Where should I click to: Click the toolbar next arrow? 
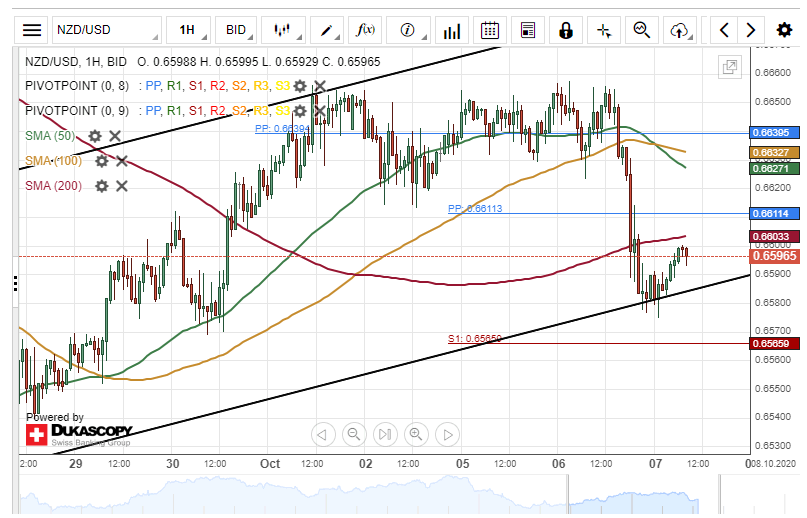pos(751,30)
